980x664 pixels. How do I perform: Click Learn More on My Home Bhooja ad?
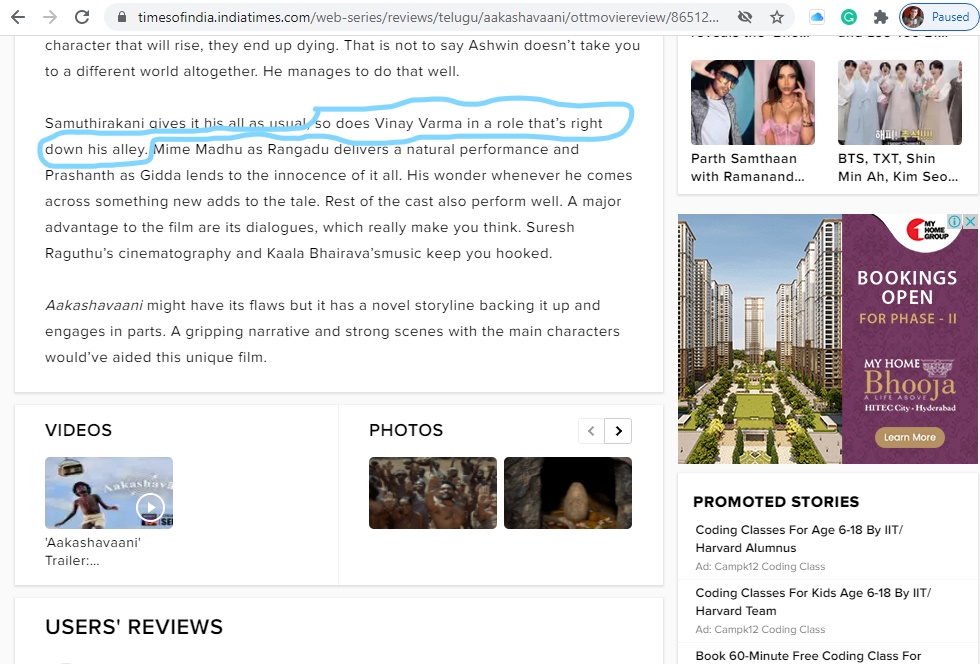click(909, 437)
